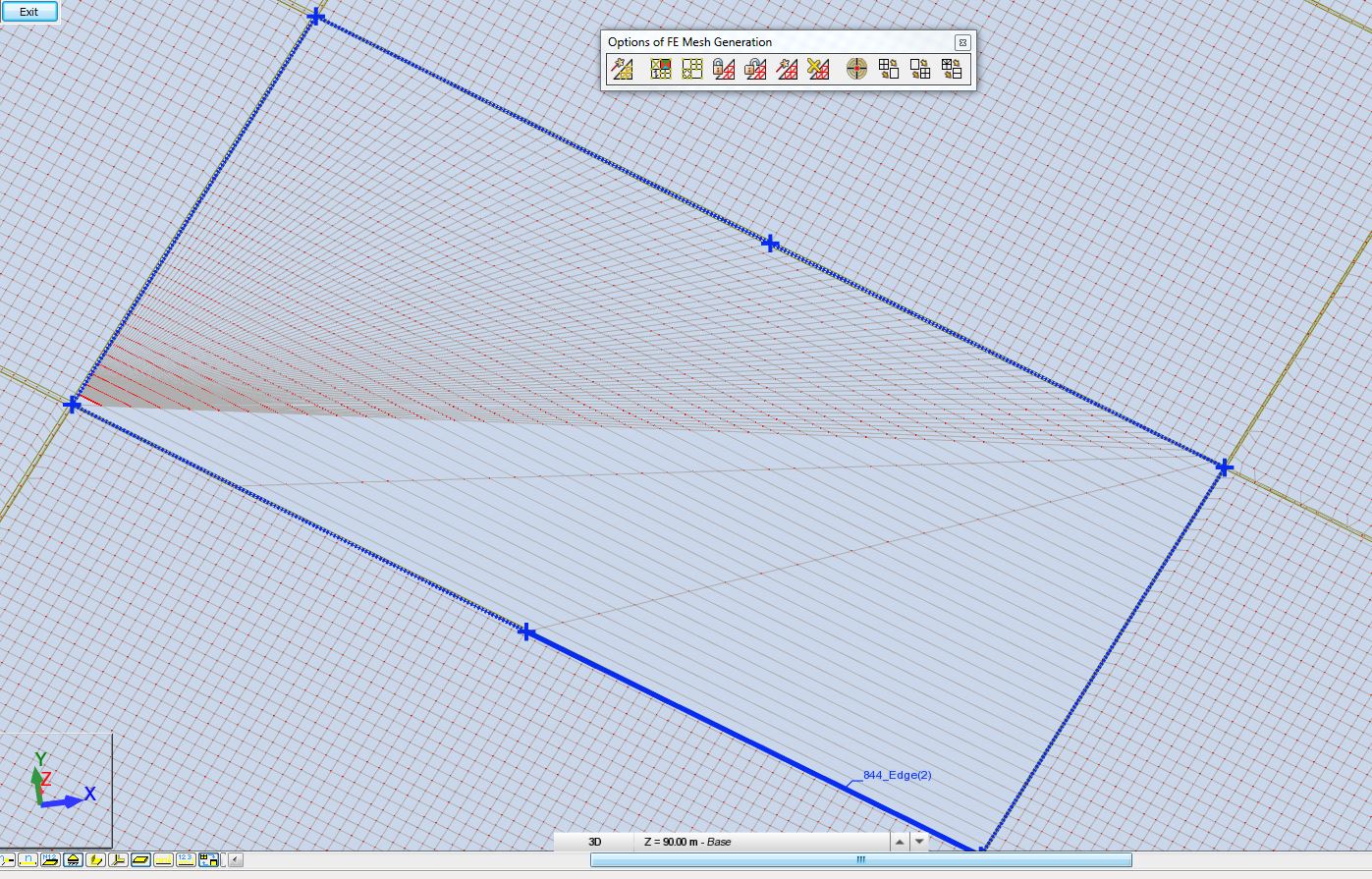Click the target emitter icon in mesh toolbar
Viewport: 1372px width, 879px height.
click(x=856, y=69)
